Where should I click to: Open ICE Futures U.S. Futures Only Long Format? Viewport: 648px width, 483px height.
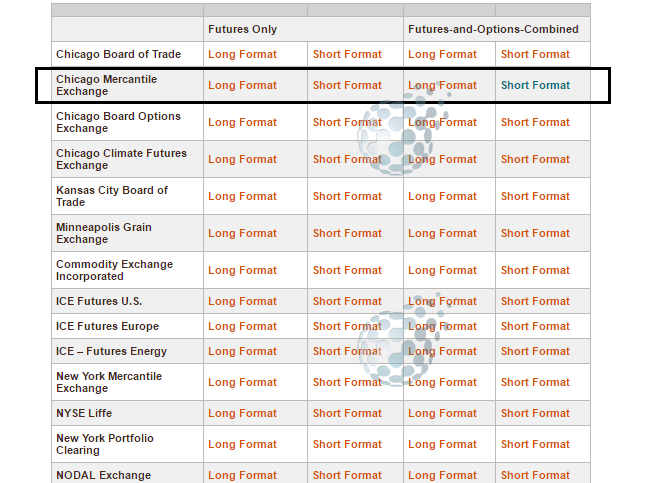(x=242, y=301)
